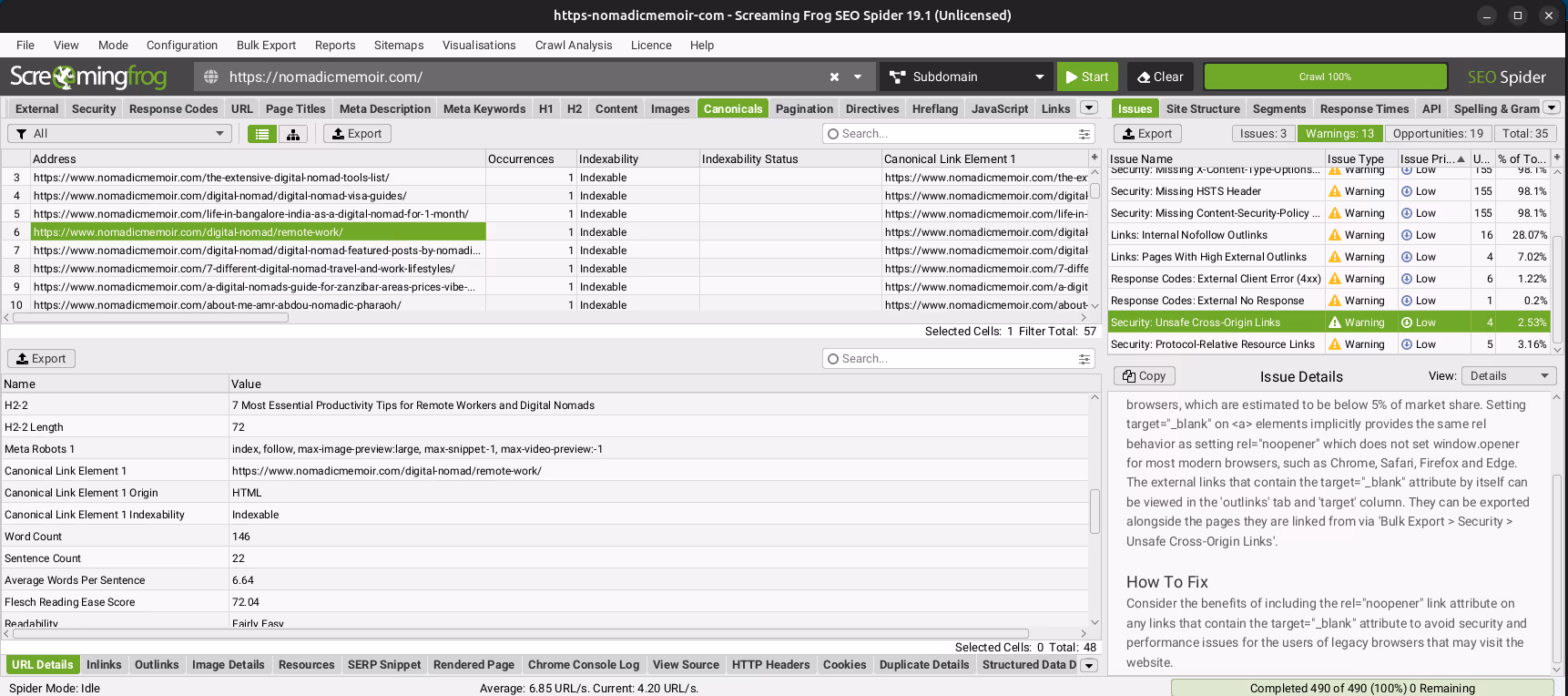Screen dimensions: 1568x696
Task: Expand more right-panel tabs arrow
Action: pyautogui.click(x=1552, y=107)
